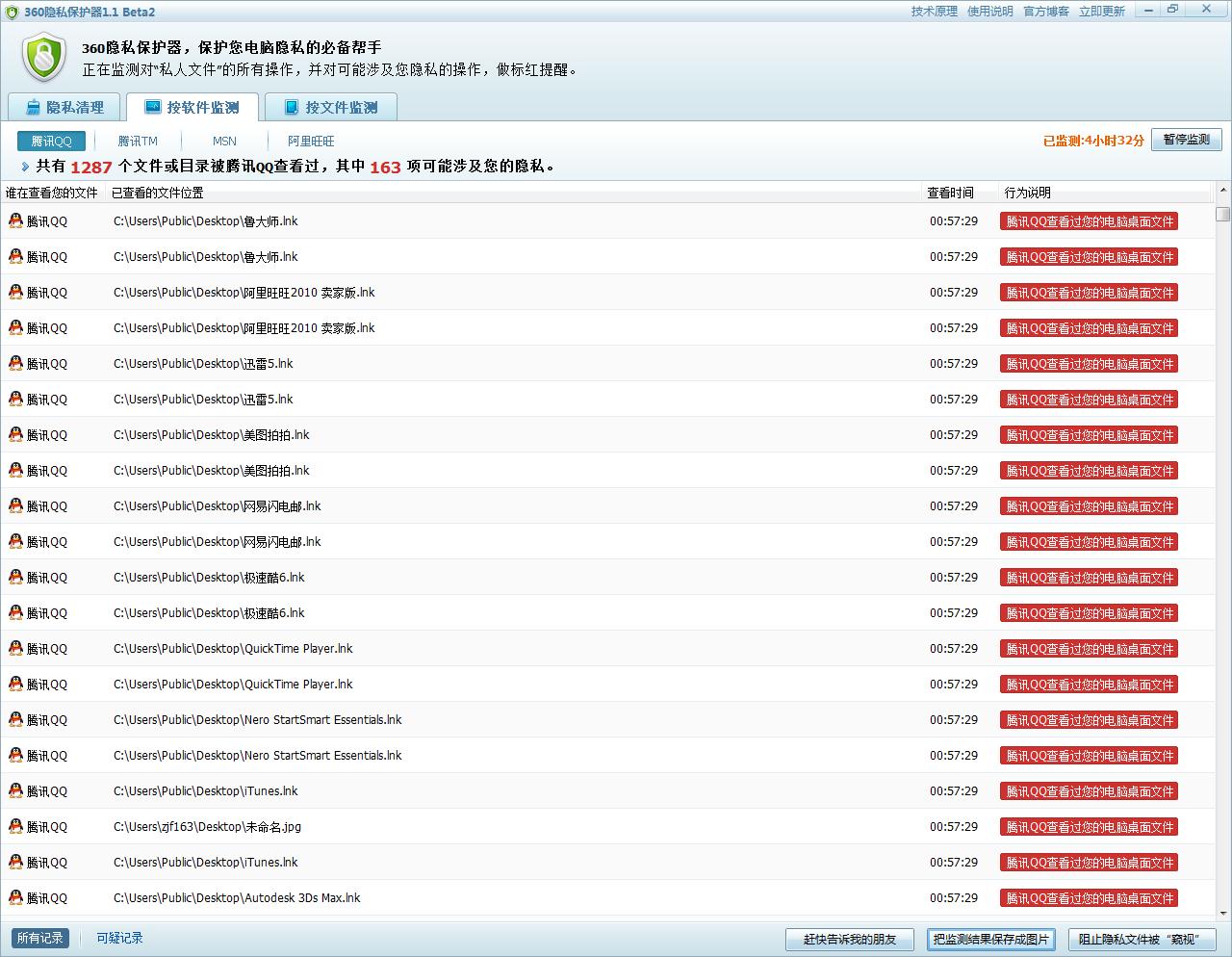Click the 按文件监测 file icon

[291, 108]
